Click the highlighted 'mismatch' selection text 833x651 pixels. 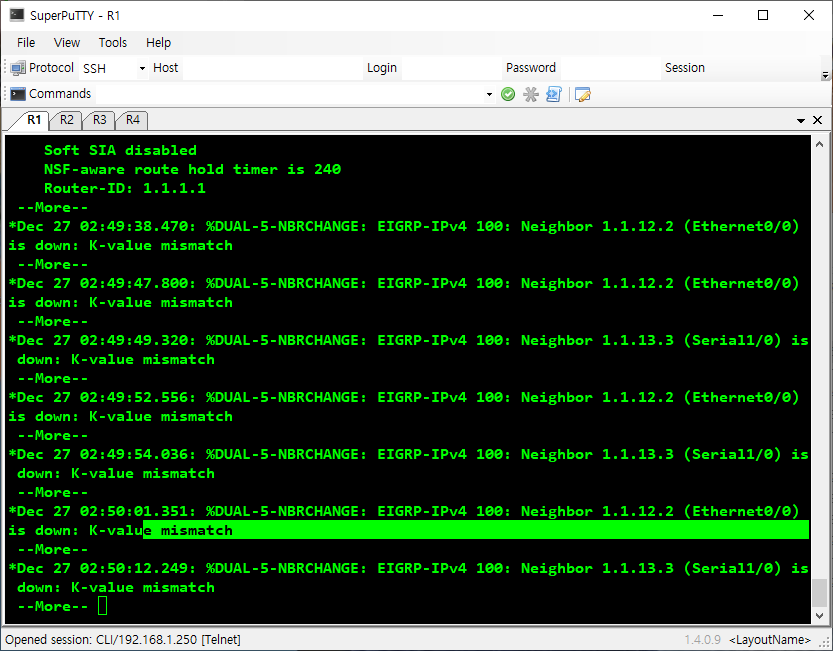pos(197,530)
